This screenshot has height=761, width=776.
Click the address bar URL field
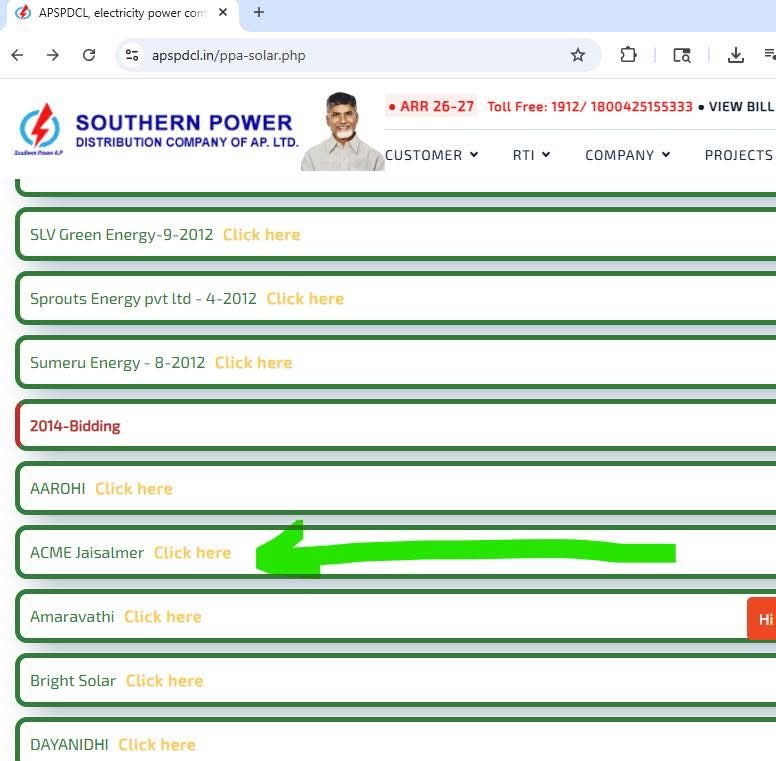(356, 55)
